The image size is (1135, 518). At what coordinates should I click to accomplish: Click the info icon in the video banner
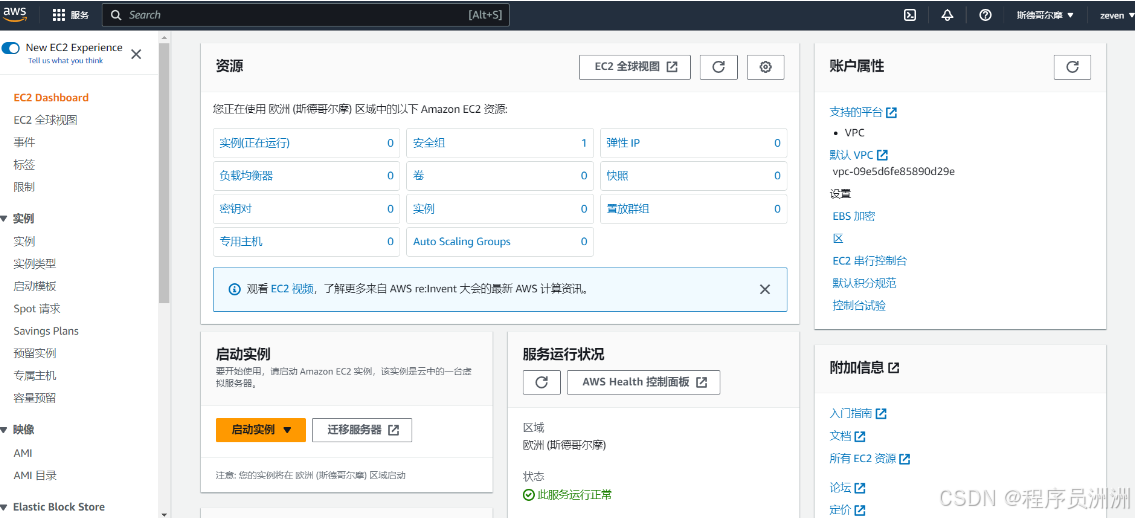click(x=235, y=289)
